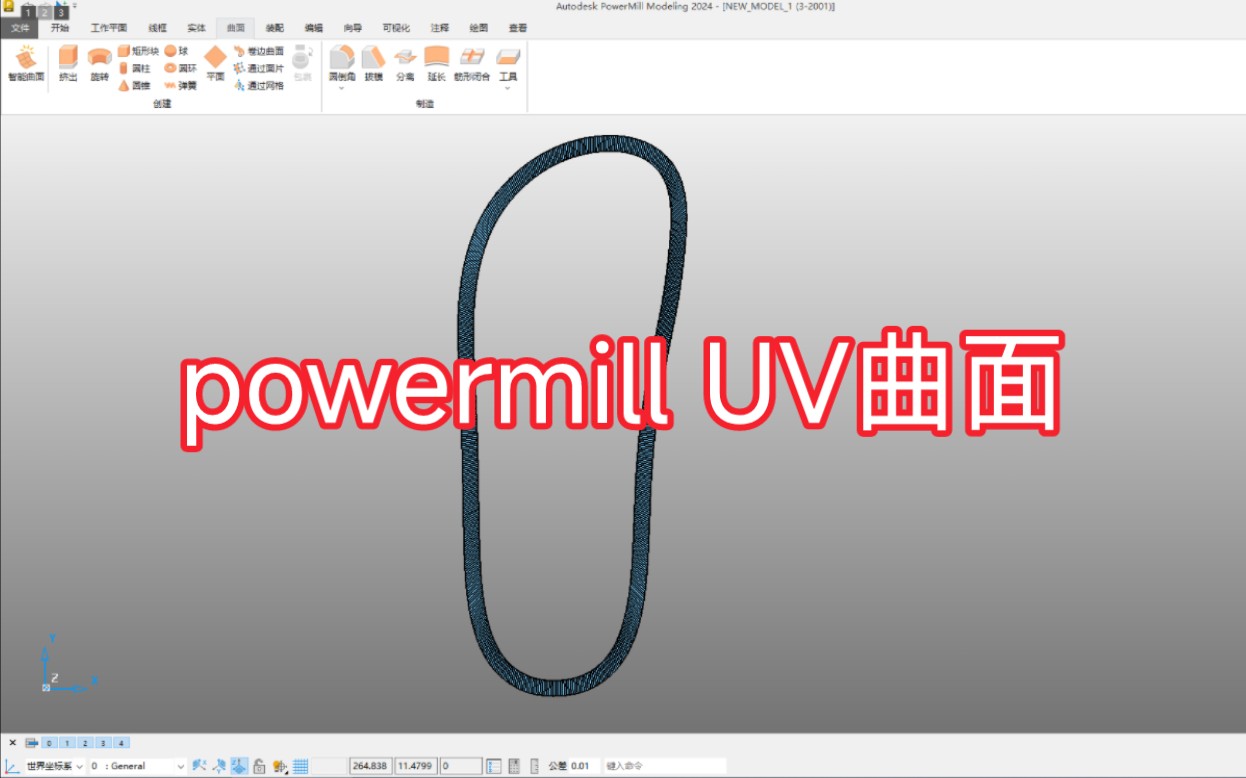Viewport: 1246px width, 778px height.
Task: Create a 圆环 torus primitive
Action: click(181, 68)
